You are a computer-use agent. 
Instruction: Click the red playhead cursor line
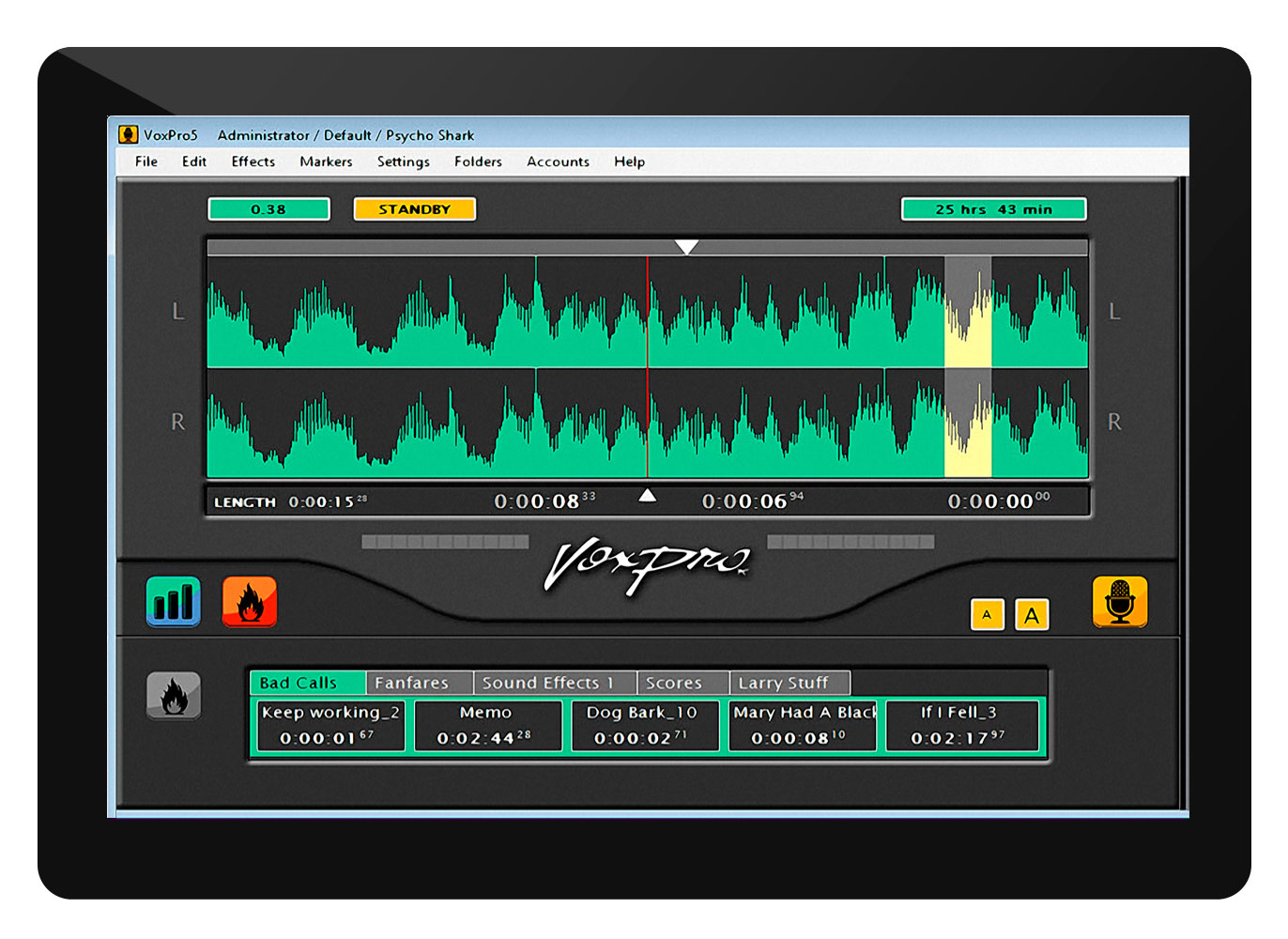647,366
